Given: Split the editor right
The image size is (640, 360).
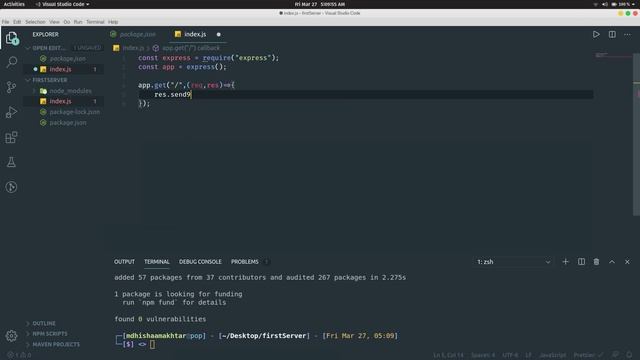Looking at the screenshot, I should 612,34.
